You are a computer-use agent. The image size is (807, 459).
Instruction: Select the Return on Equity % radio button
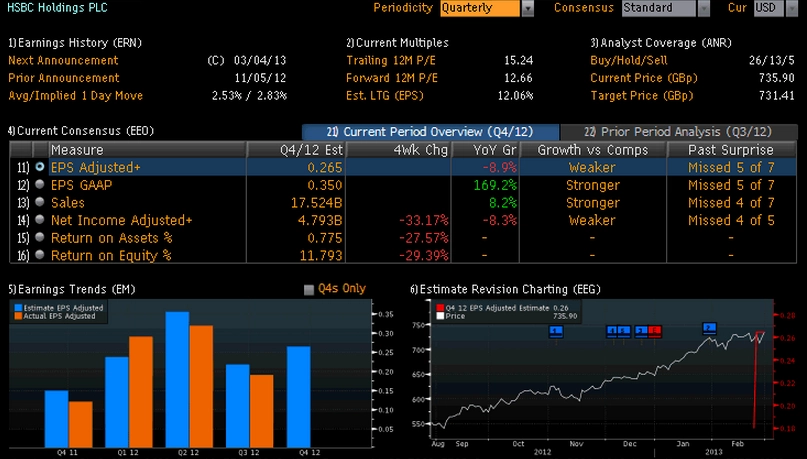pos(40,254)
